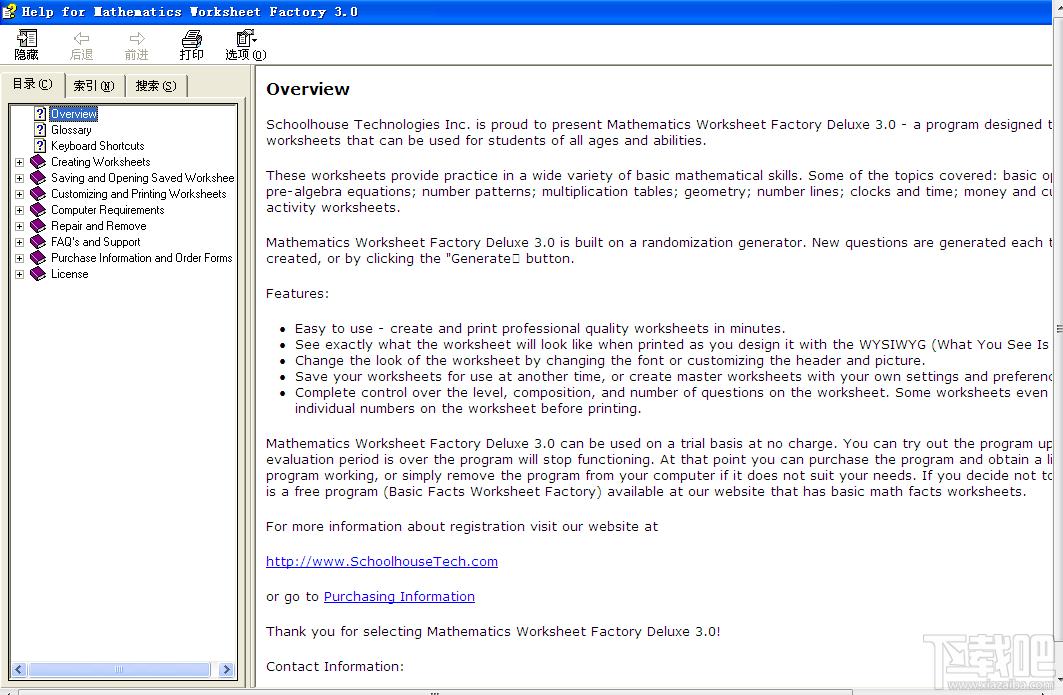Click the Repair and Remove book icon
The height and width of the screenshot is (695, 1063).
pyautogui.click(x=38, y=226)
